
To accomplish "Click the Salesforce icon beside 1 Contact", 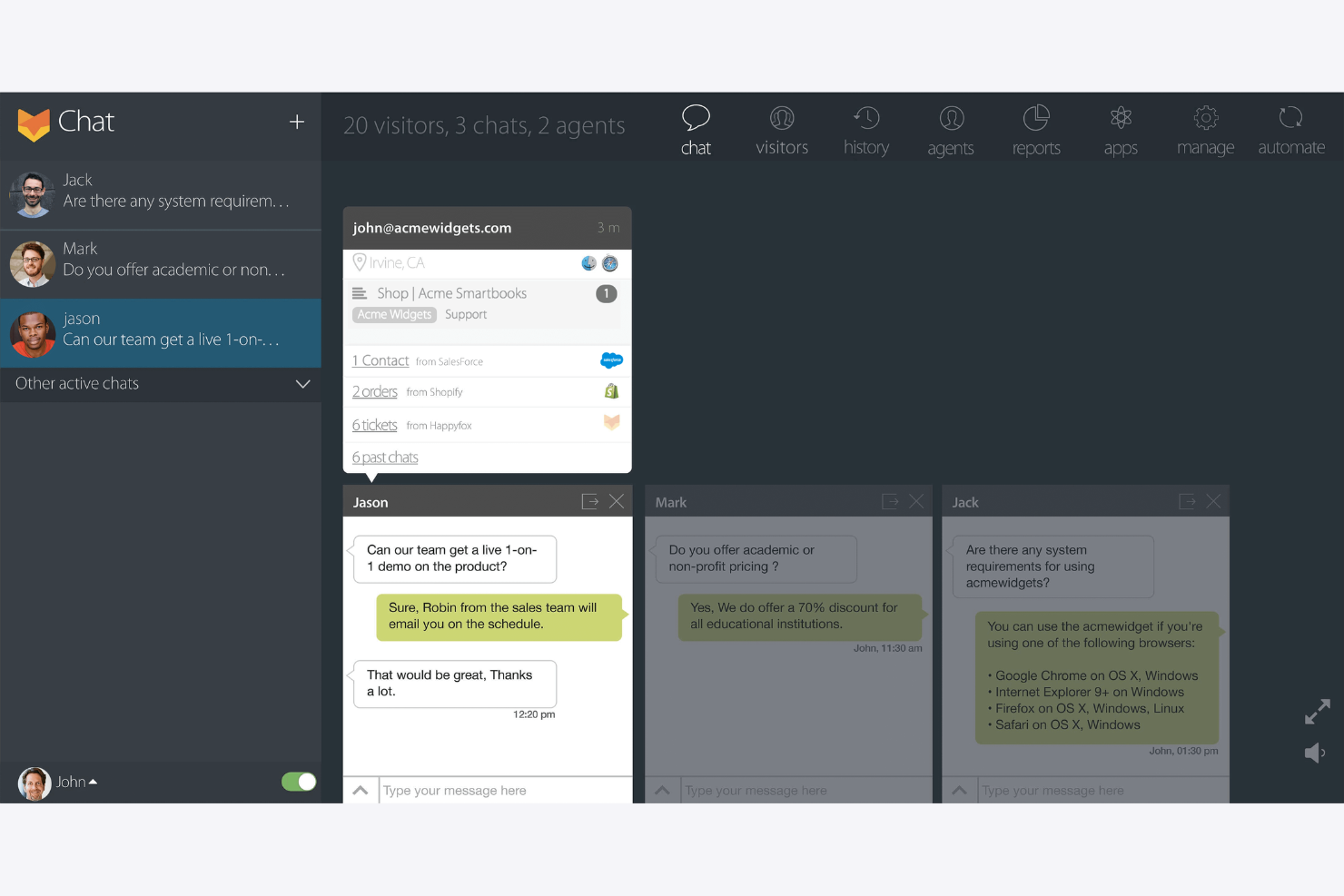I will click(x=611, y=360).
